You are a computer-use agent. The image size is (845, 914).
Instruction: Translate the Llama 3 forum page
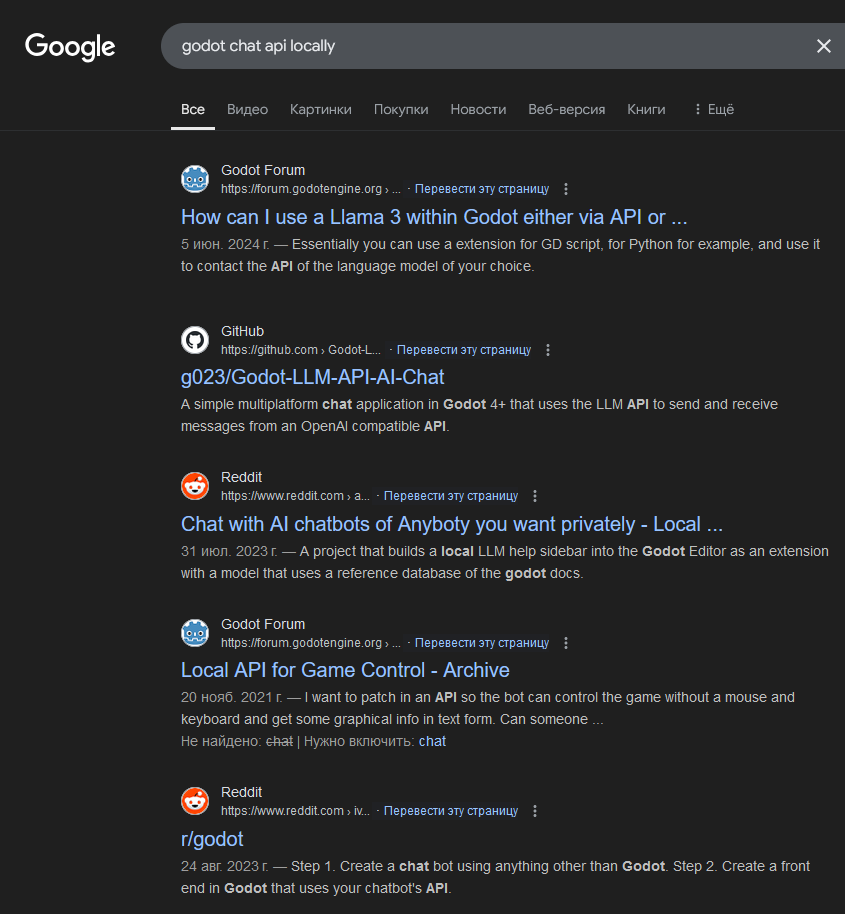click(x=482, y=189)
